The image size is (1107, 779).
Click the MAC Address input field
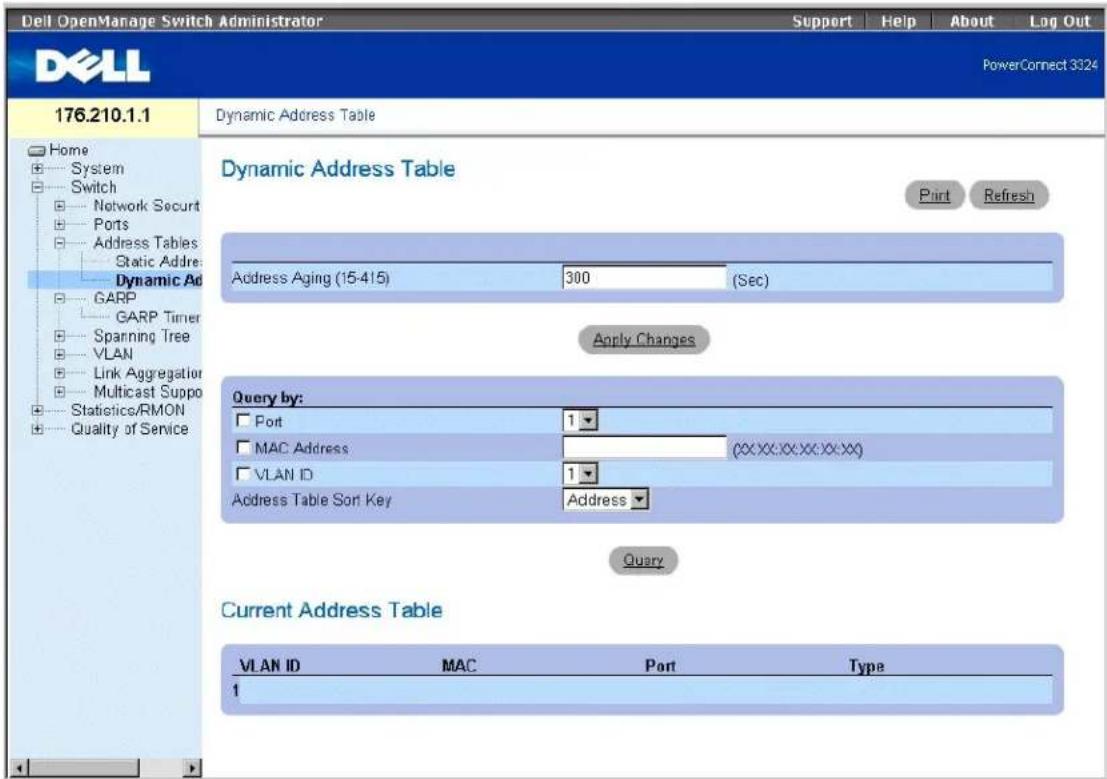pos(644,447)
